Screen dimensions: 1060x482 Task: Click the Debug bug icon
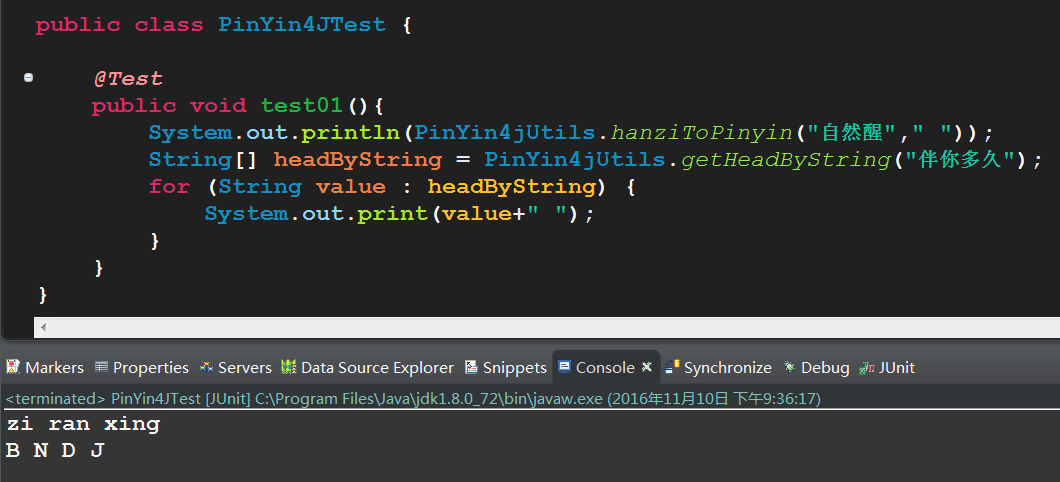(789, 367)
